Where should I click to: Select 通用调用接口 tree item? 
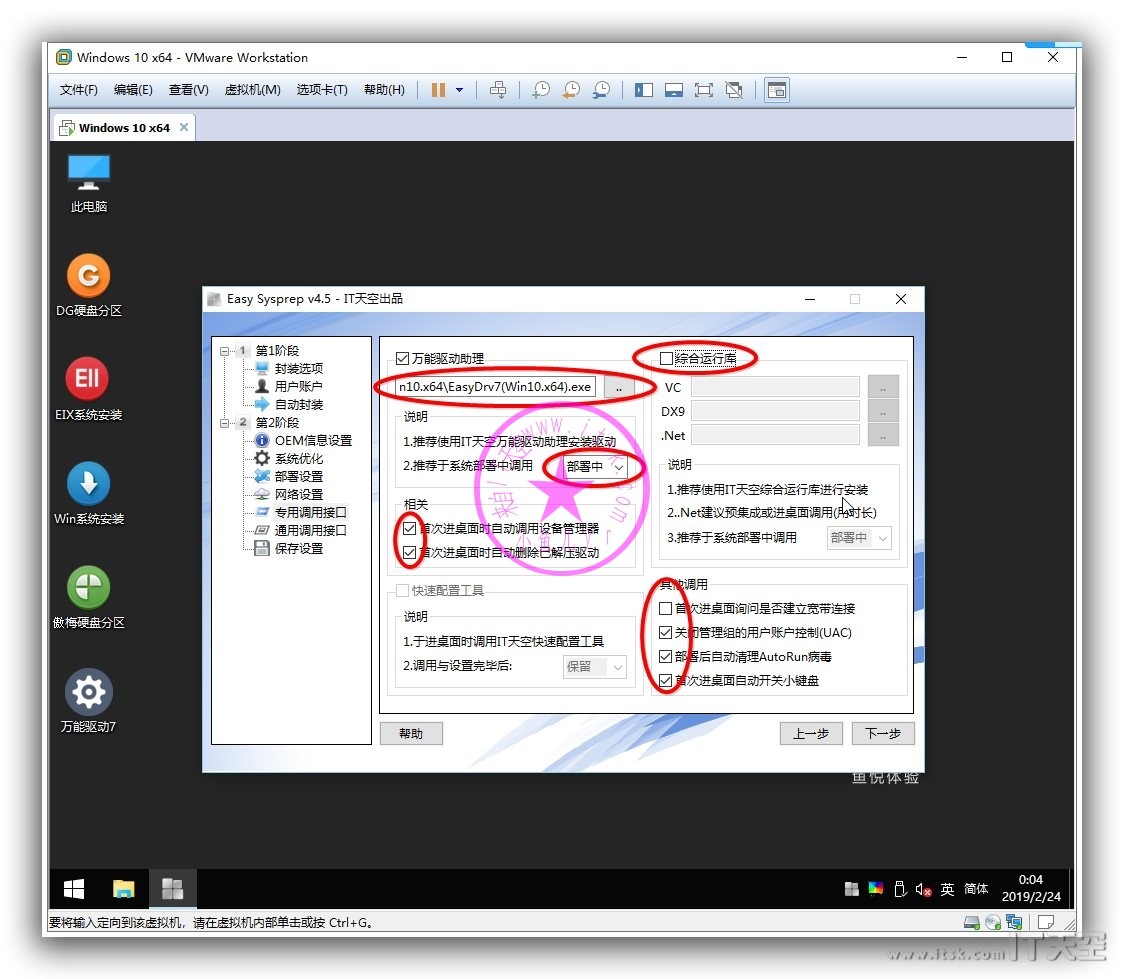(x=310, y=530)
